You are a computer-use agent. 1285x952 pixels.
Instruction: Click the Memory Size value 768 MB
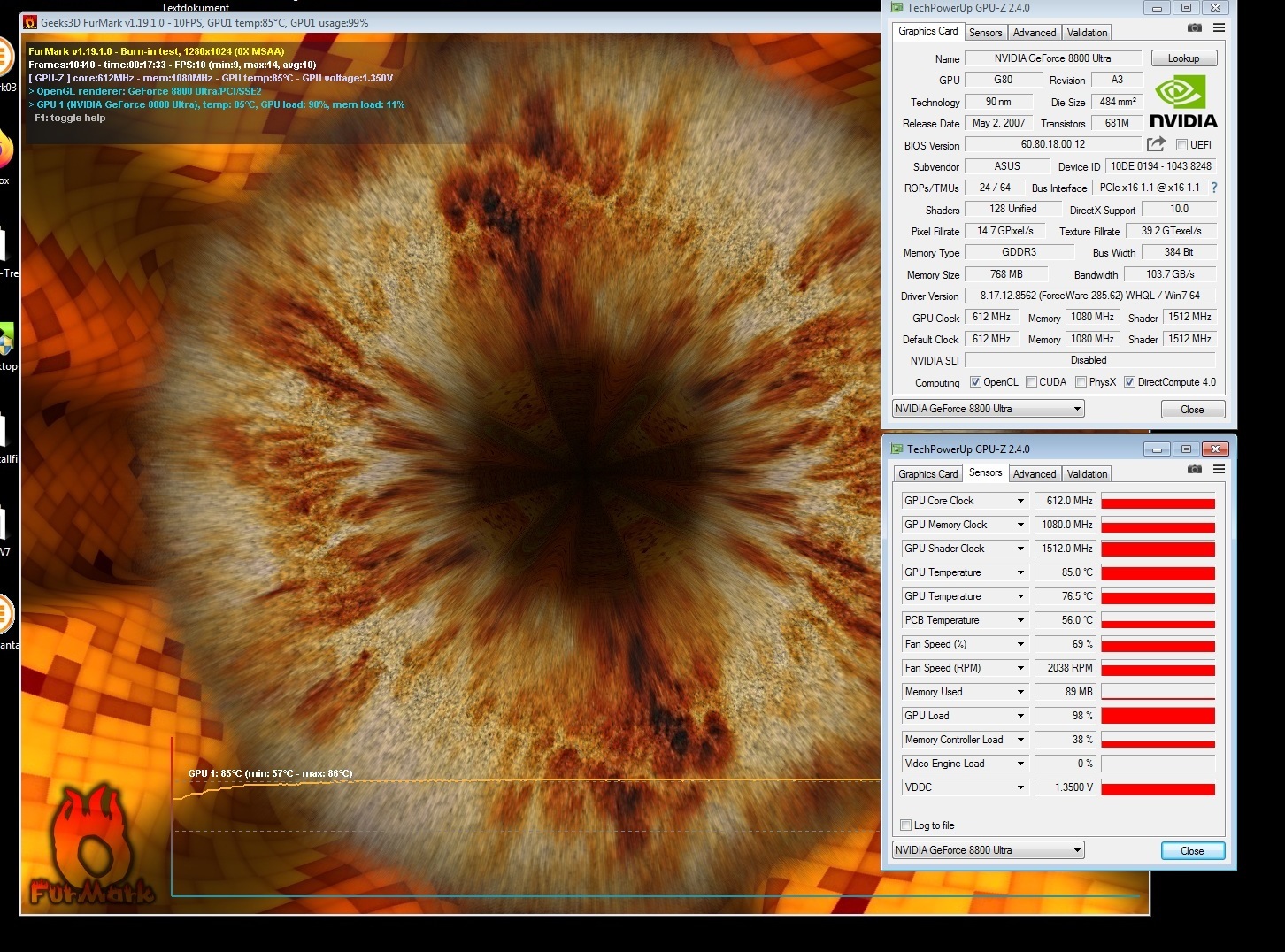[1006, 274]
